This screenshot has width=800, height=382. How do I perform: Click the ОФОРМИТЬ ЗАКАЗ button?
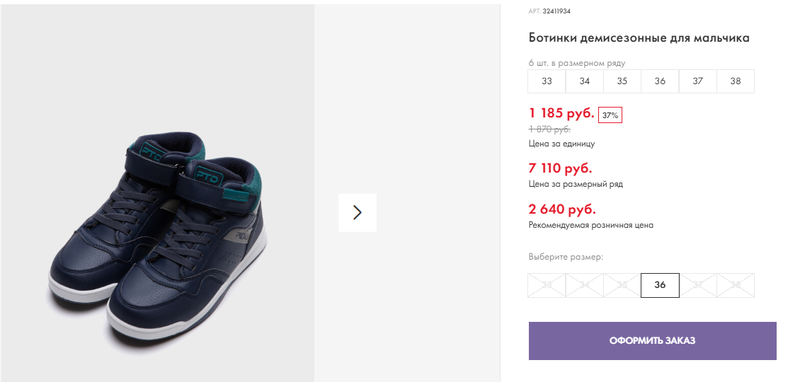tap(653, 341)
